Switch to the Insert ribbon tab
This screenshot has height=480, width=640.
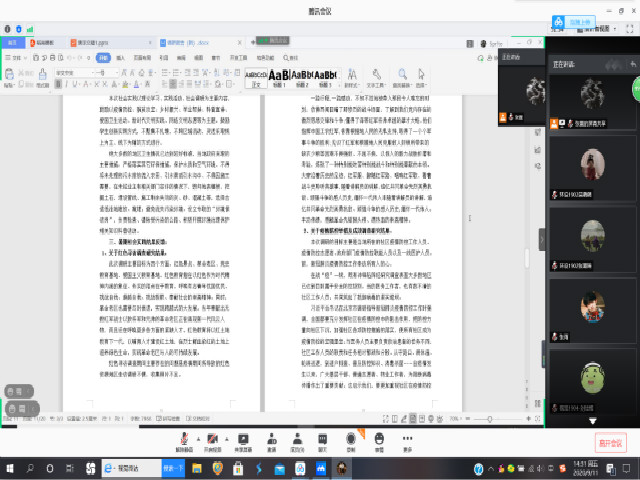click(x=120, y=58)
